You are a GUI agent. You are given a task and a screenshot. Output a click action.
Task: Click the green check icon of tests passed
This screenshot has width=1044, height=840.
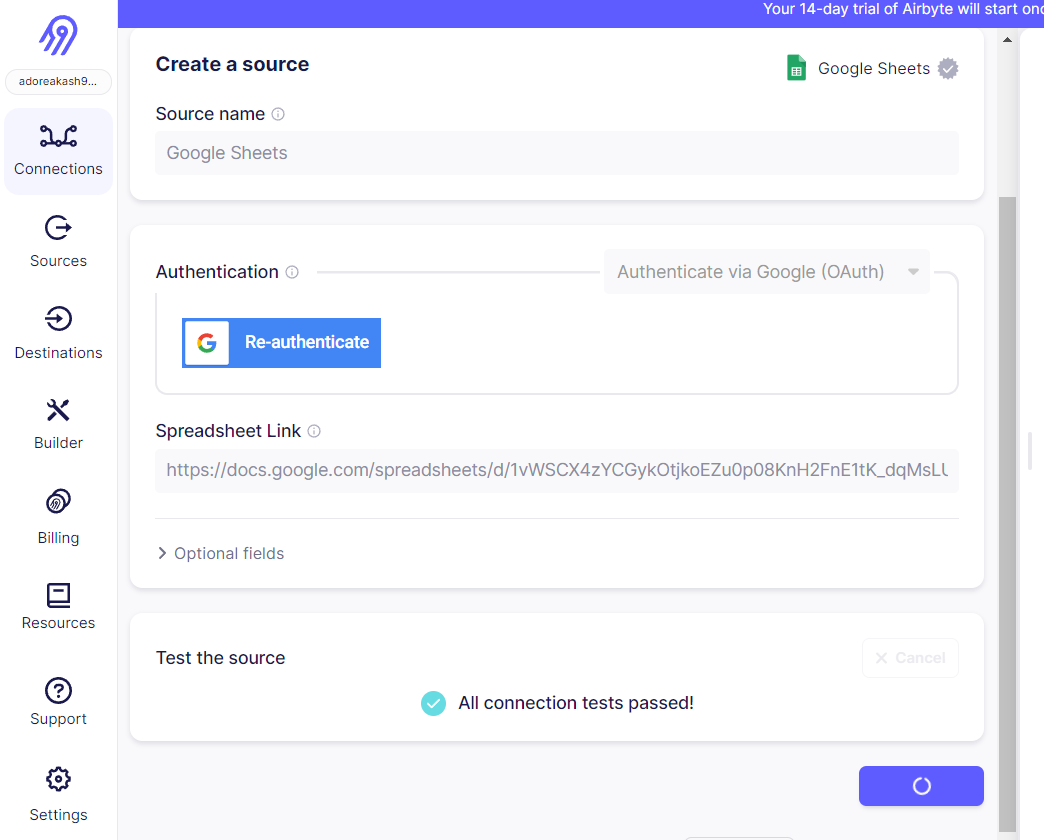[x=433, y=704]
